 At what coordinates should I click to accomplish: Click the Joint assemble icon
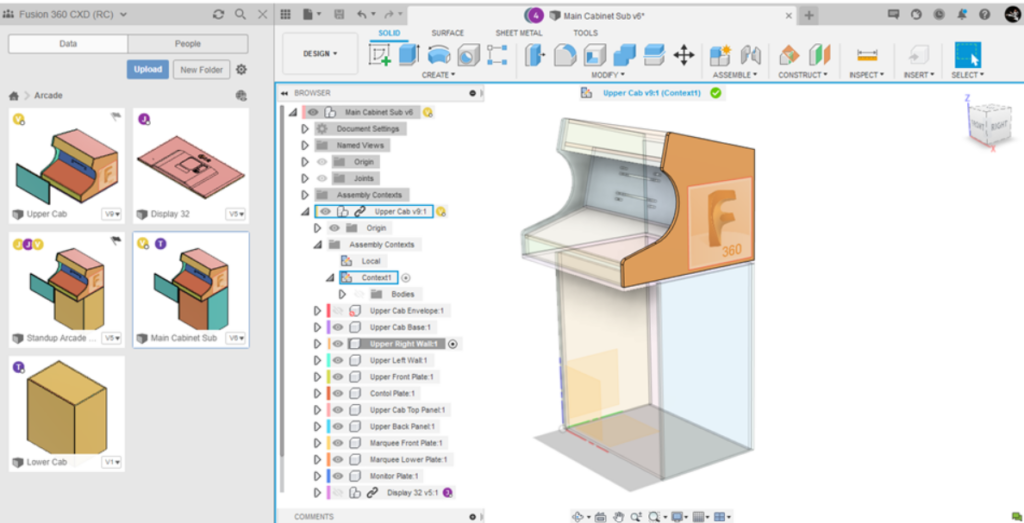coord(751,55)
